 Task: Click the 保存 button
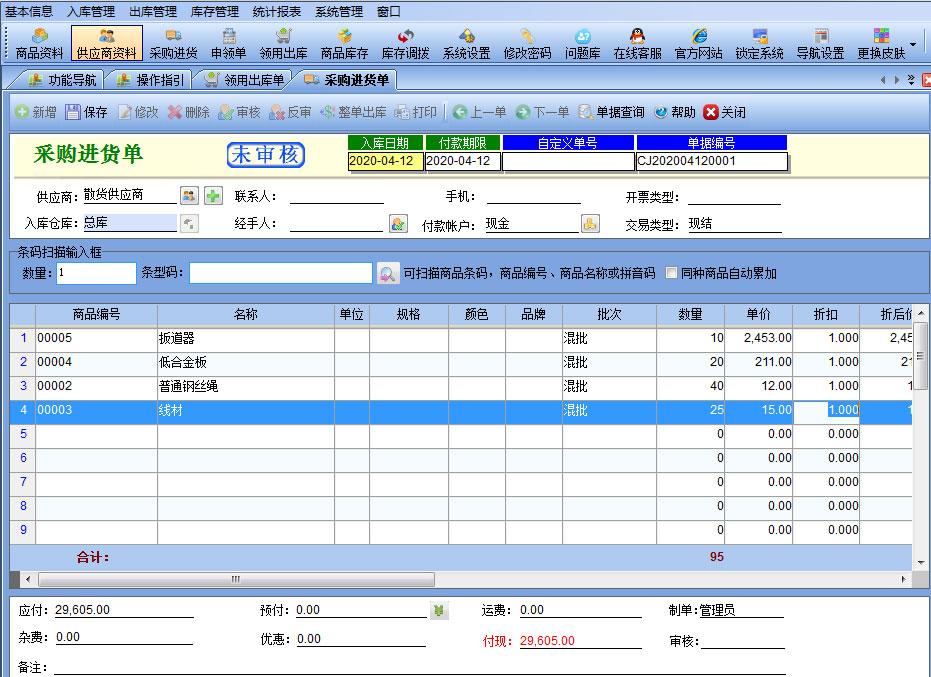point(86,112)
